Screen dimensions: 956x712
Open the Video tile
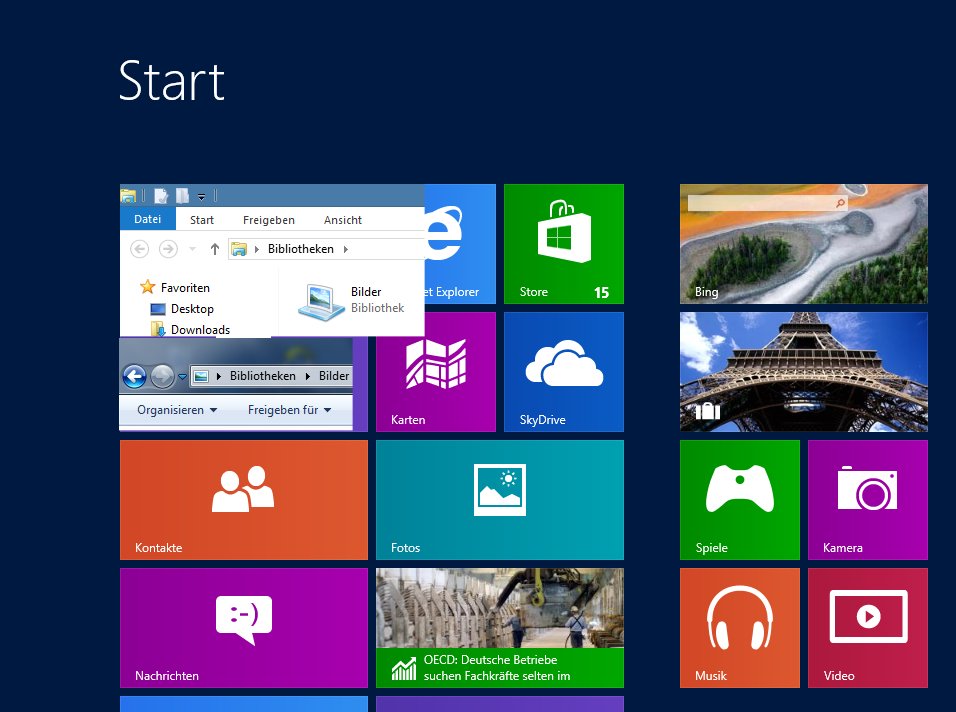(x=868, y=628)
